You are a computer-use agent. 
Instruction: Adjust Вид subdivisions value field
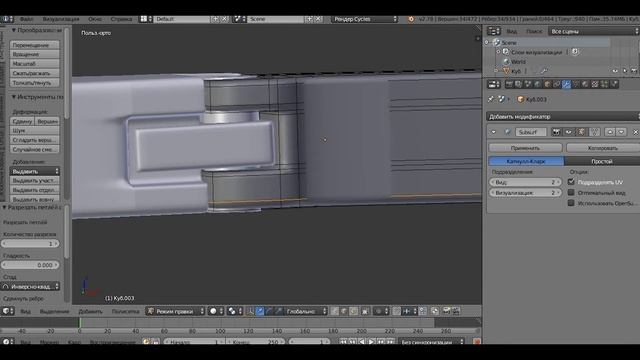[x=525, y=182]
